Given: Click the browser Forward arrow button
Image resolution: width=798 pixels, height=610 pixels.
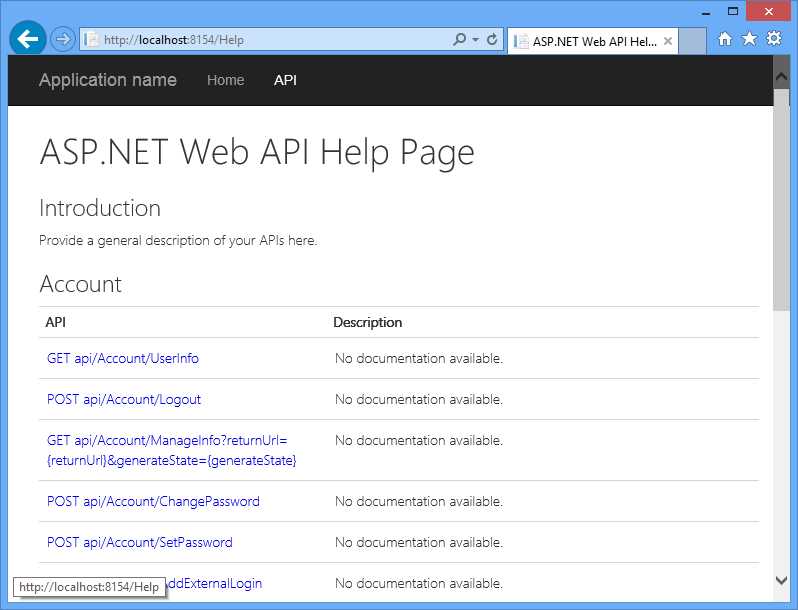Looking at the screenshot, I should 63,39.
